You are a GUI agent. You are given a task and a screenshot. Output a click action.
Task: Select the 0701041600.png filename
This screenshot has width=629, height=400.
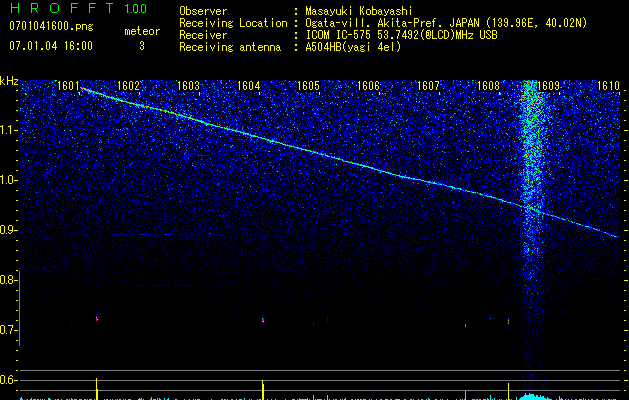click(51, 26)
